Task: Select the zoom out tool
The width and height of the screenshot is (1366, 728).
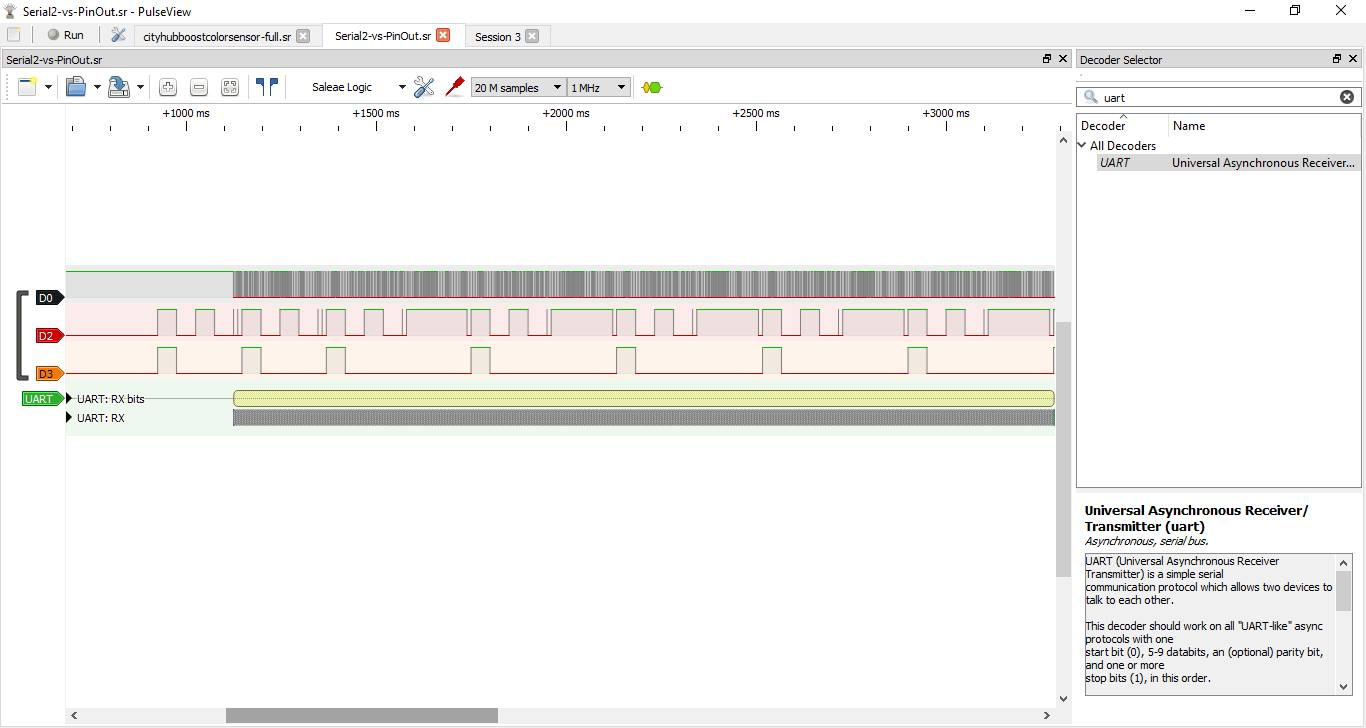Action: [199, 87]
